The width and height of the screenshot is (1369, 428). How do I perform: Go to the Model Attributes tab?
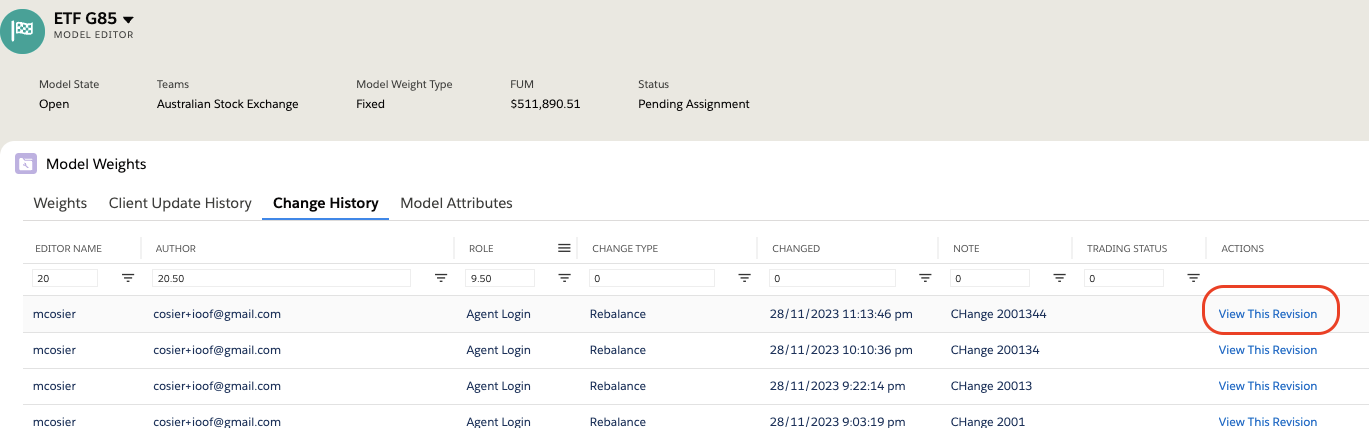456,203
